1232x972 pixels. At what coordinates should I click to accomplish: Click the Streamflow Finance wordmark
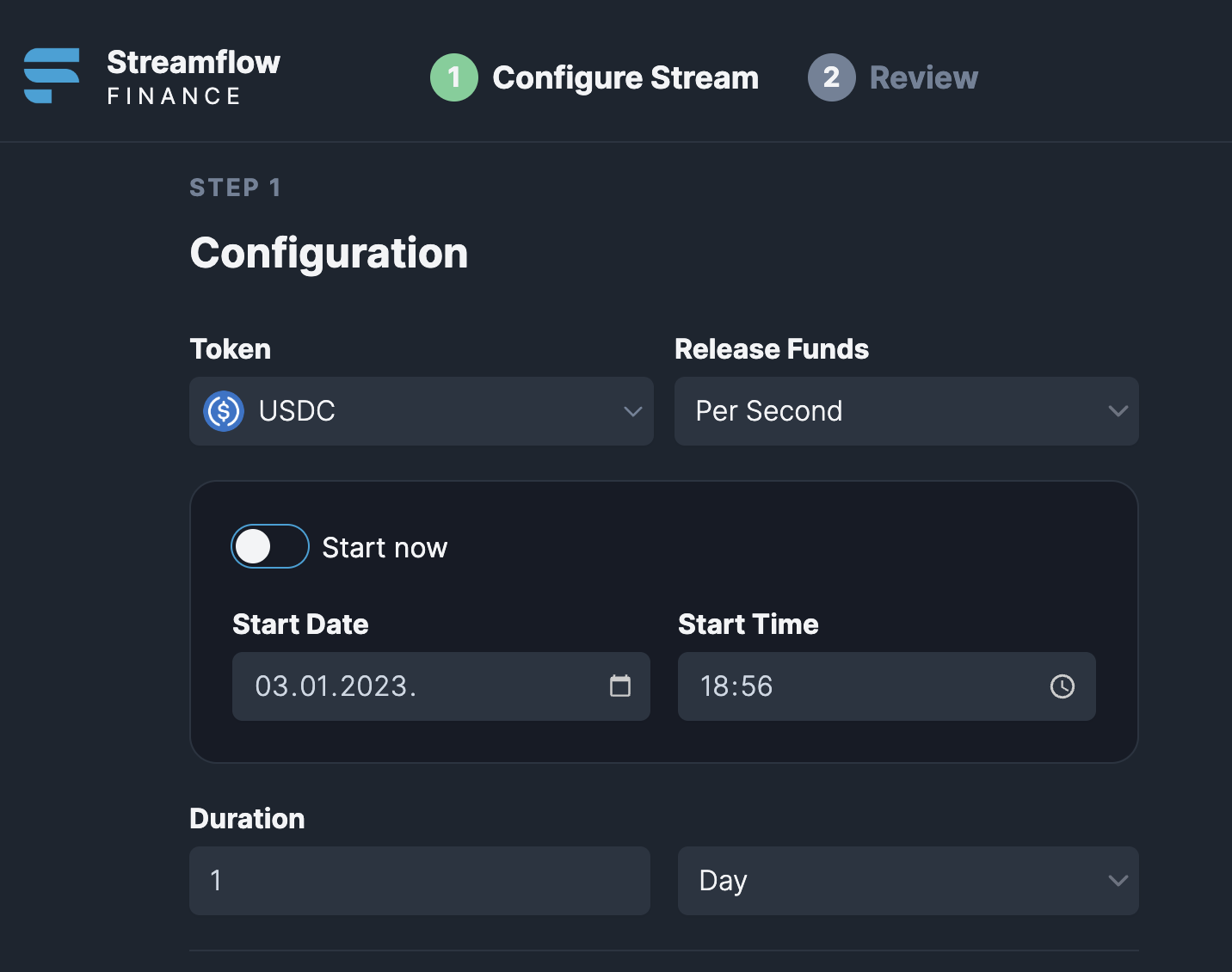click(194, 76)
